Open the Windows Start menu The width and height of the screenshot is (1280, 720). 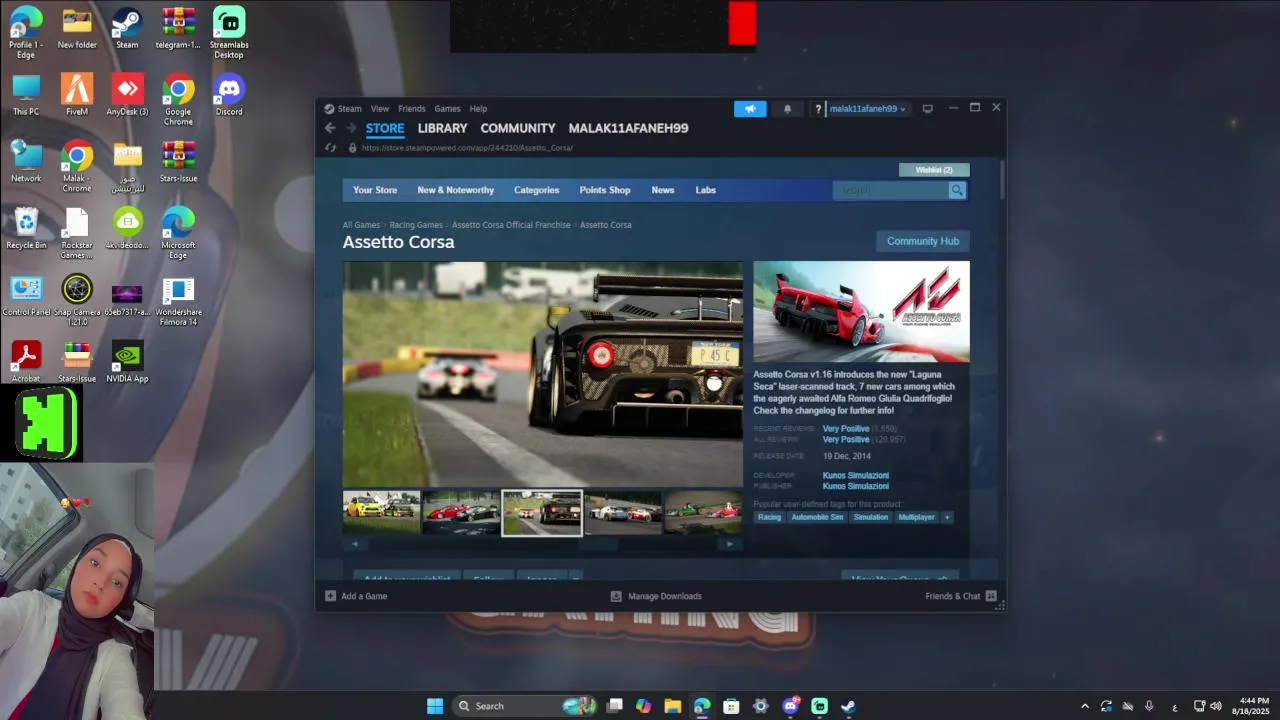click(435, 706)
